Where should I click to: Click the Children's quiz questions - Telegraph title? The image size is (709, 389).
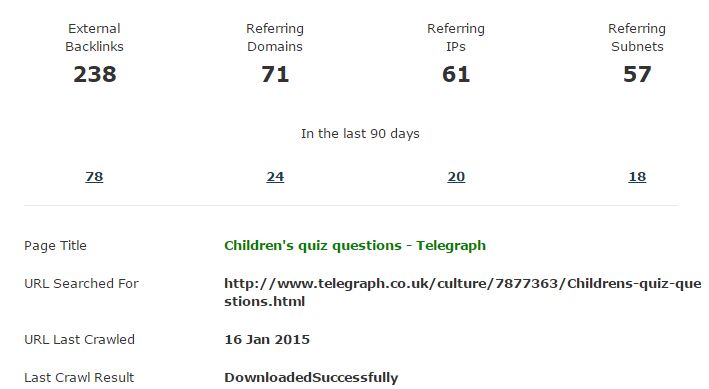coord(355,245)
